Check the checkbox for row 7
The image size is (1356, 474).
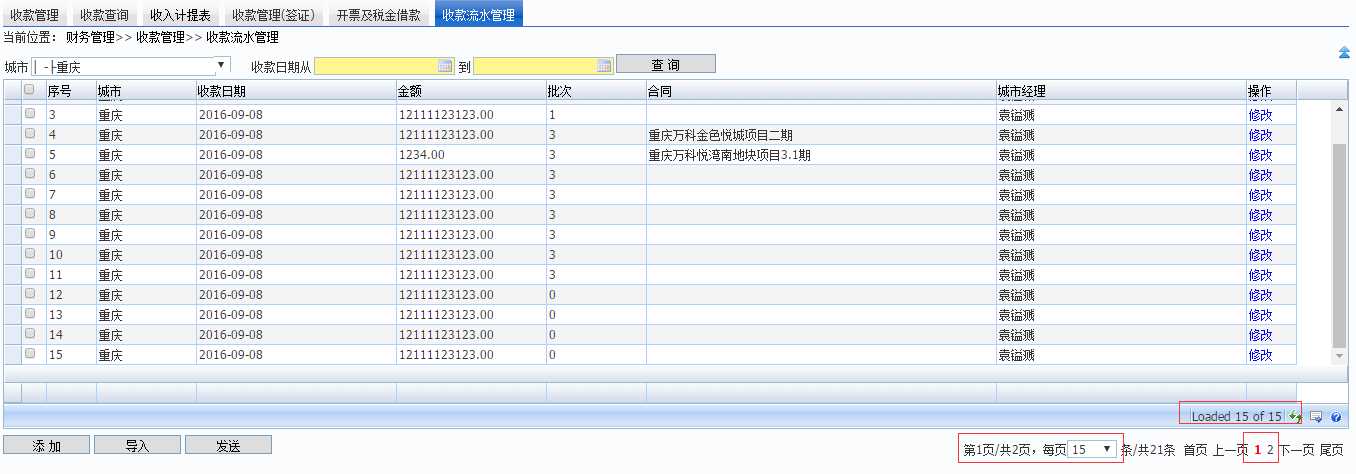pyautogui.click(x=30, y=193)
